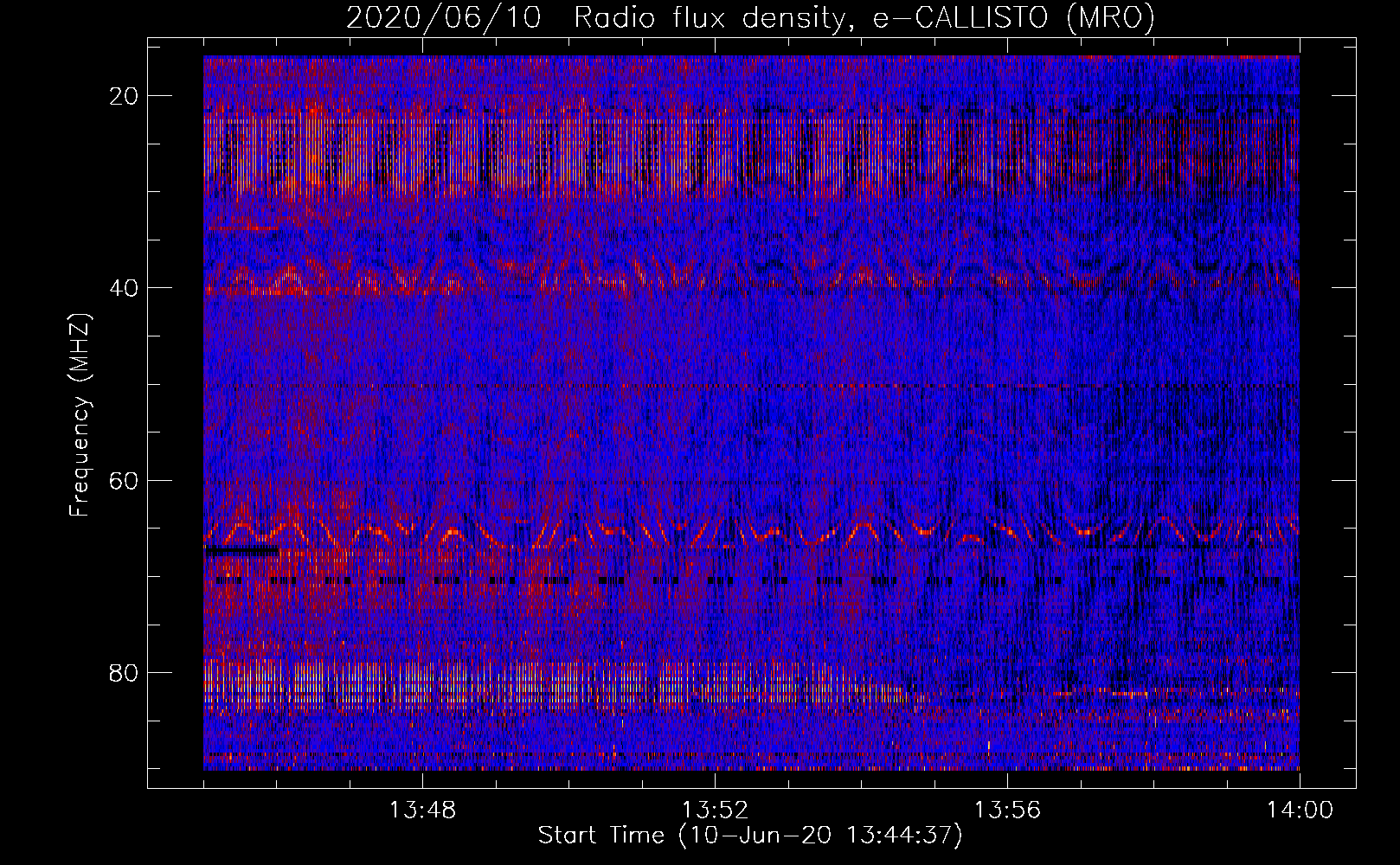Click the 14:00 time tick label

(1300, 811)
